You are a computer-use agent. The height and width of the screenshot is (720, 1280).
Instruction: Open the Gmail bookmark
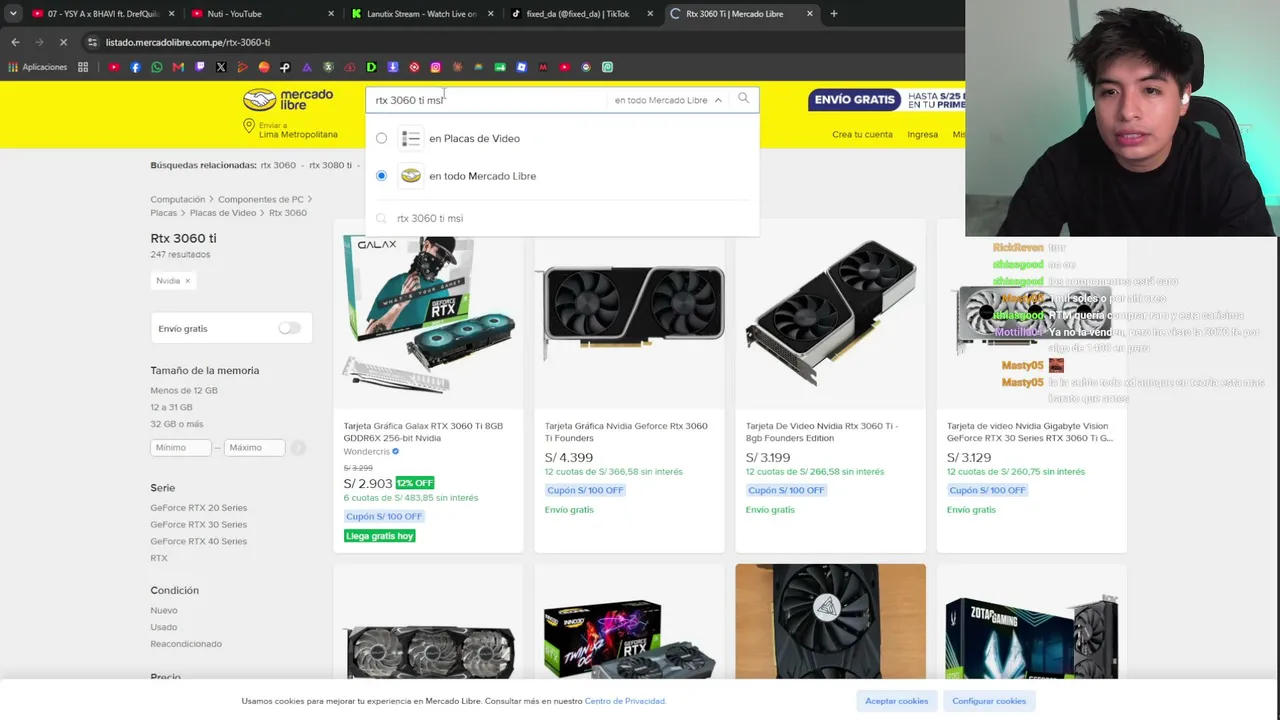178,67
